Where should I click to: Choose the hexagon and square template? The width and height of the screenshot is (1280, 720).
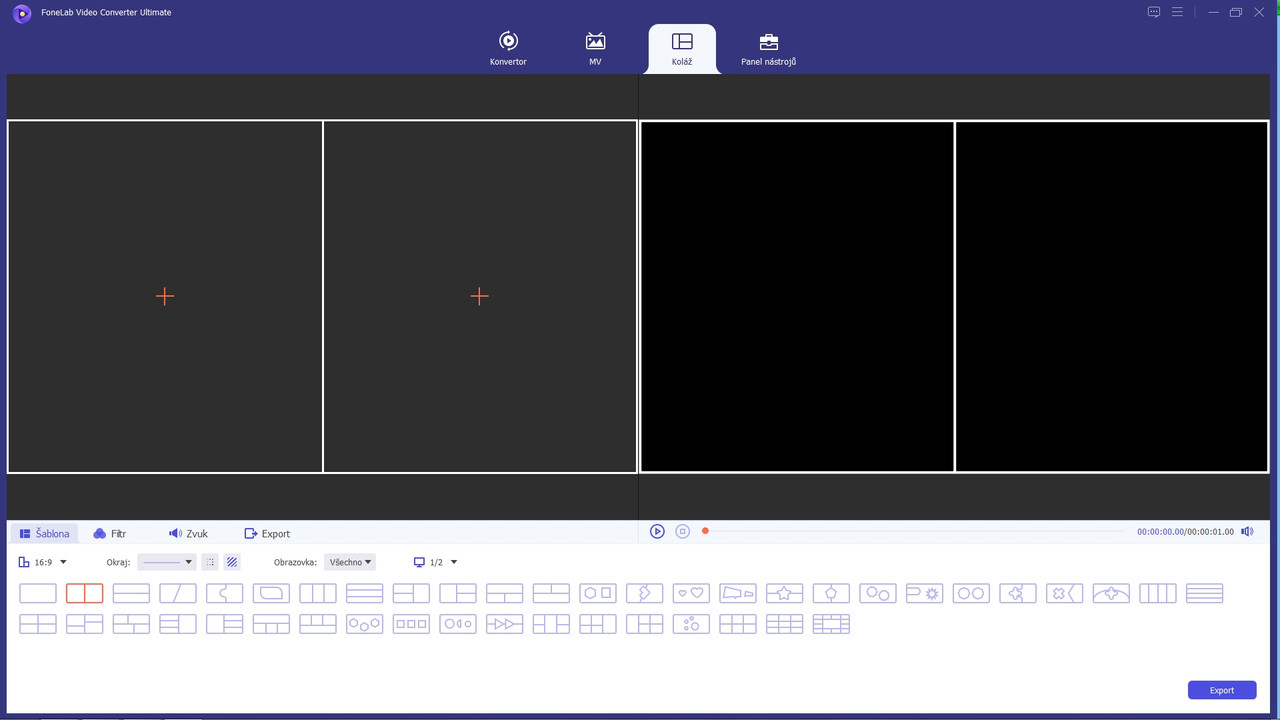(598, 593)
